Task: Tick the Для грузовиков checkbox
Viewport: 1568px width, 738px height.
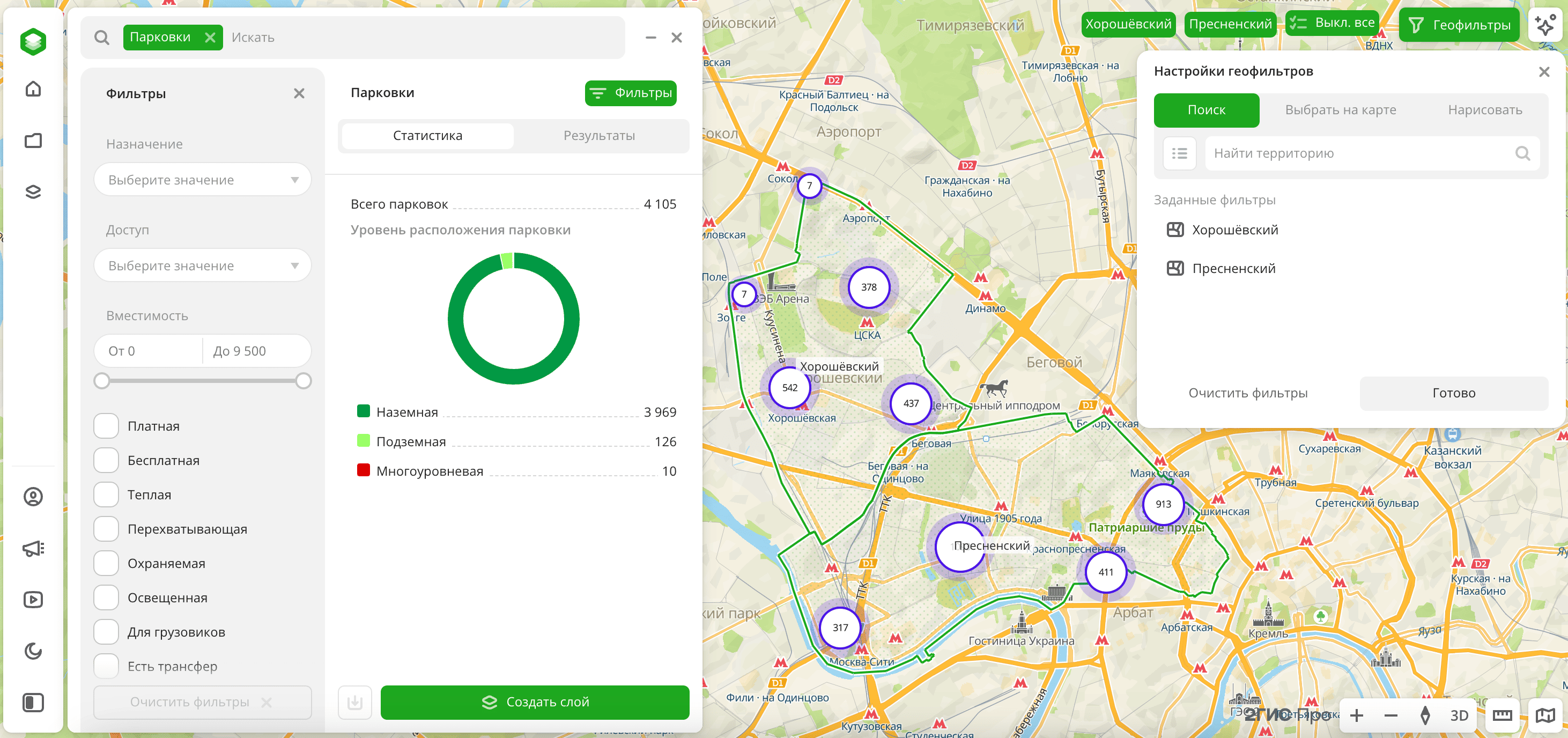Action: [x=106, y=631]
